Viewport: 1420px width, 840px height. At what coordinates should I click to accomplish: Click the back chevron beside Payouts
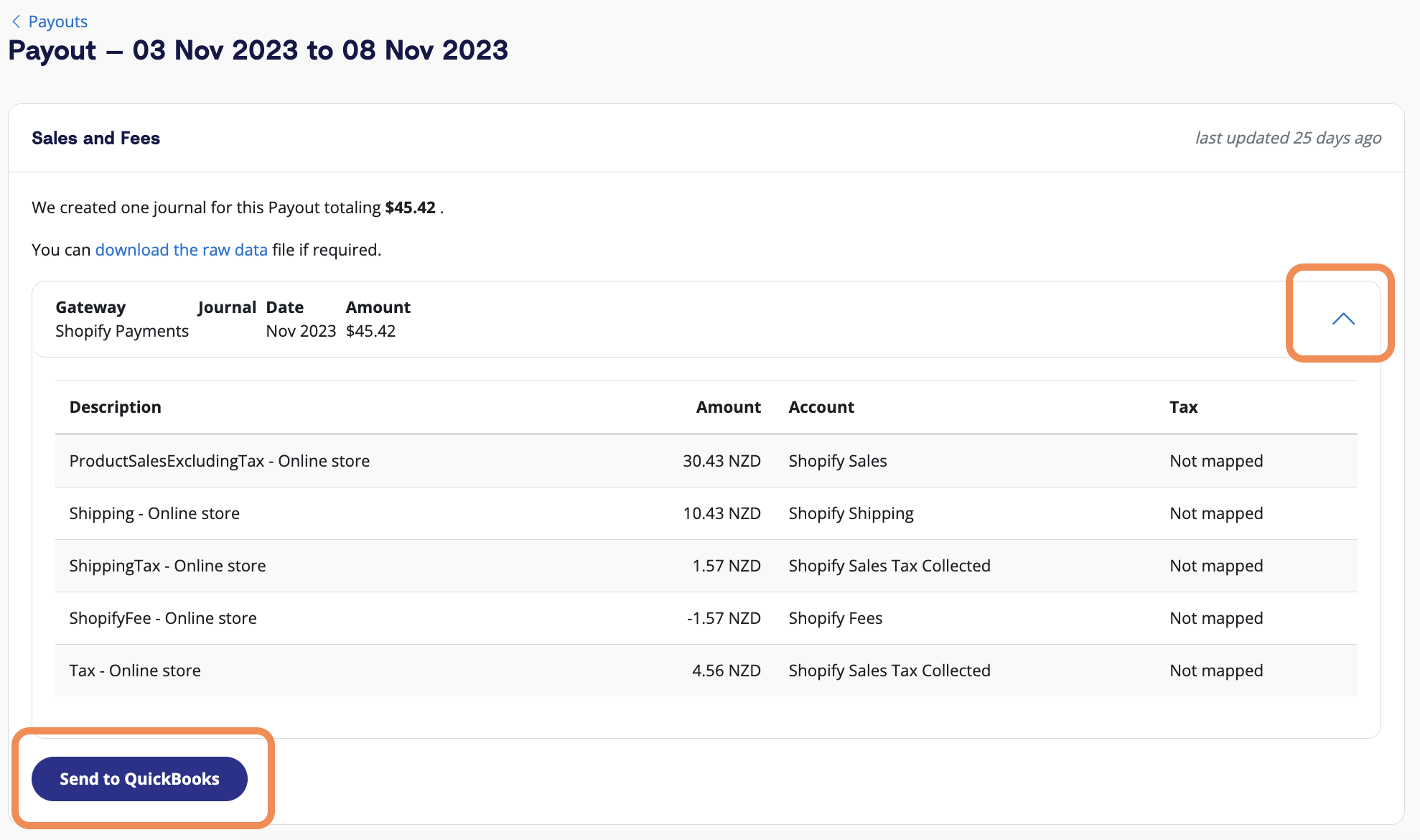point(17,22)
